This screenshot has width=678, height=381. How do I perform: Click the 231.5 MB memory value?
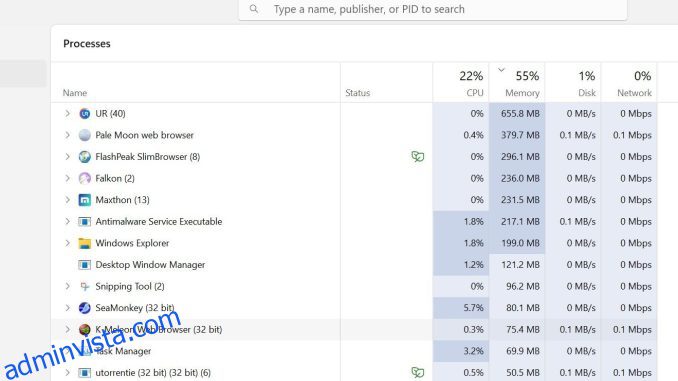coord(520,200)
